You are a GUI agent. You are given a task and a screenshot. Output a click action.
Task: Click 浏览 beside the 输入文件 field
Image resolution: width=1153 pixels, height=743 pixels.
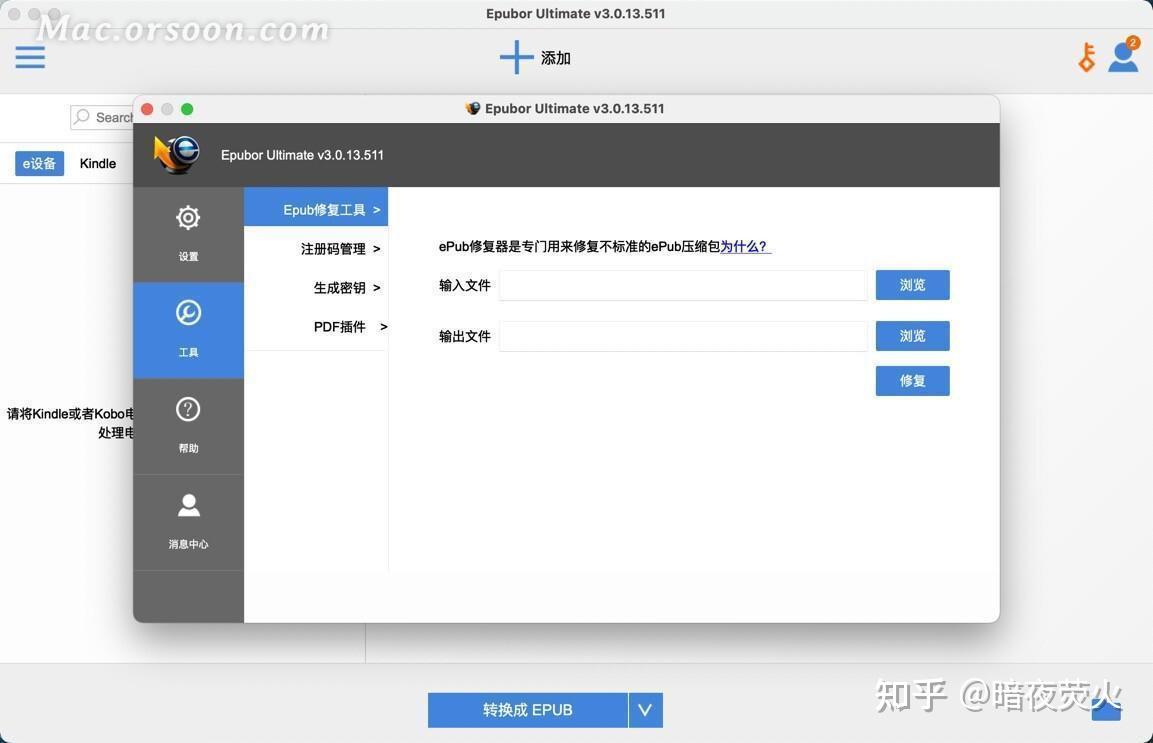(x=911, y=285)
